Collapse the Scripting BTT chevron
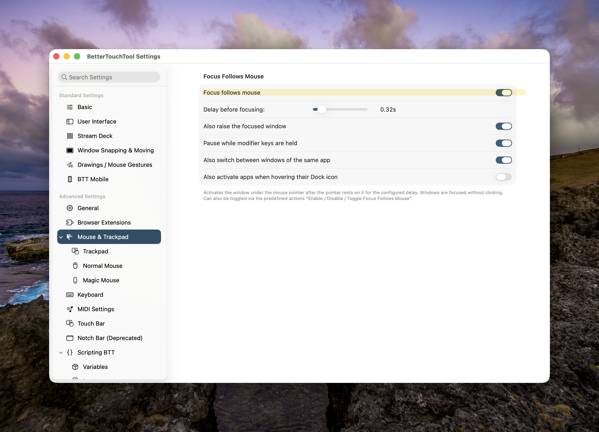This screenshot has width=599, height=432. coord(61,353)
